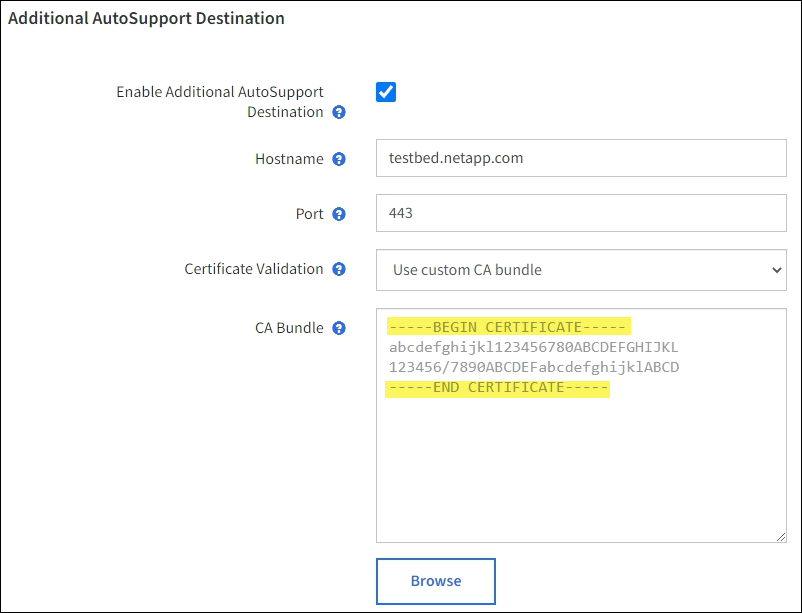
Task: Focus the Hostname field containing testbed.netapp.com
Action: point(581,158)
